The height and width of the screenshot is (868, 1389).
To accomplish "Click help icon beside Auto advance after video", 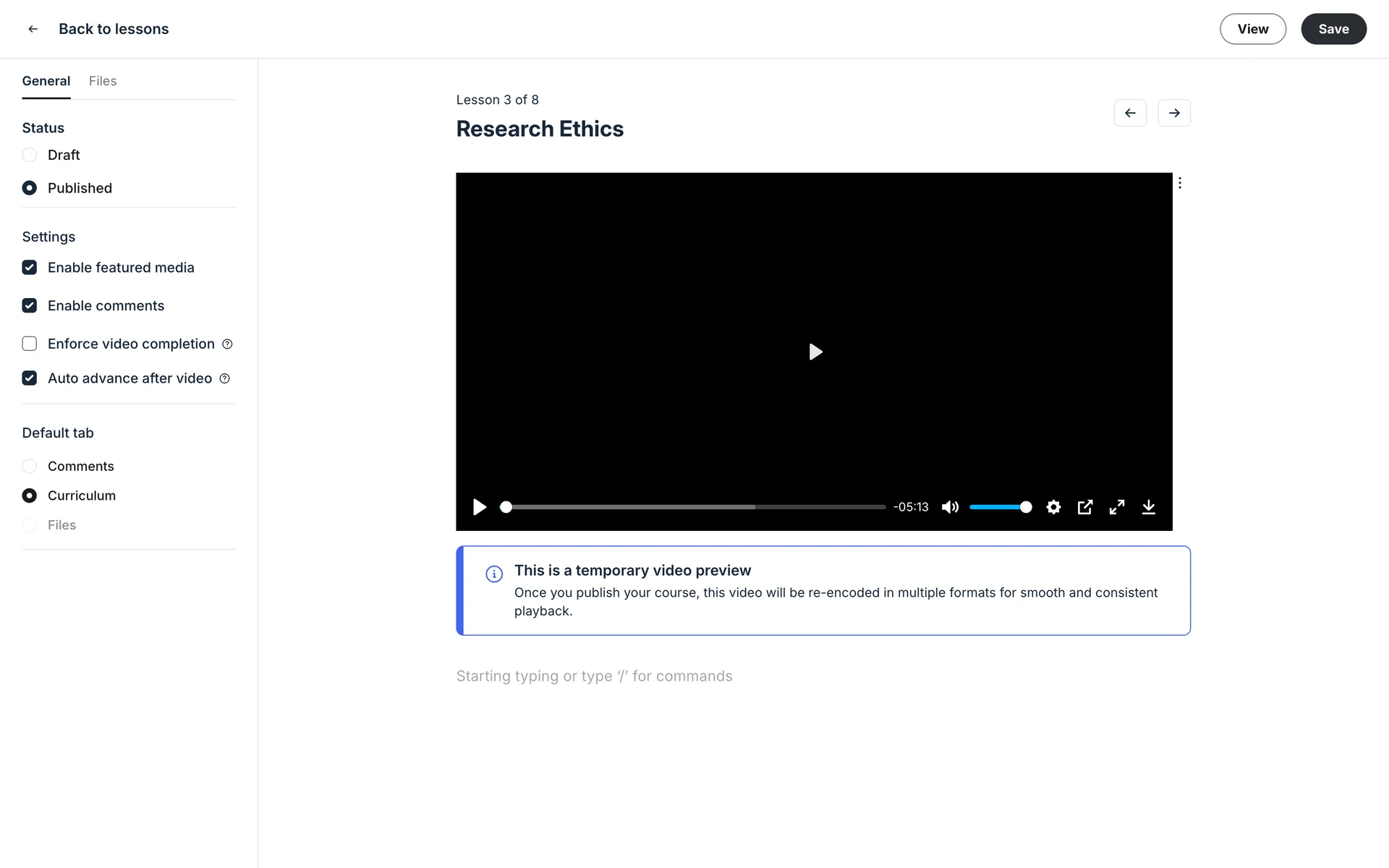I will click(x=224, y=378).
